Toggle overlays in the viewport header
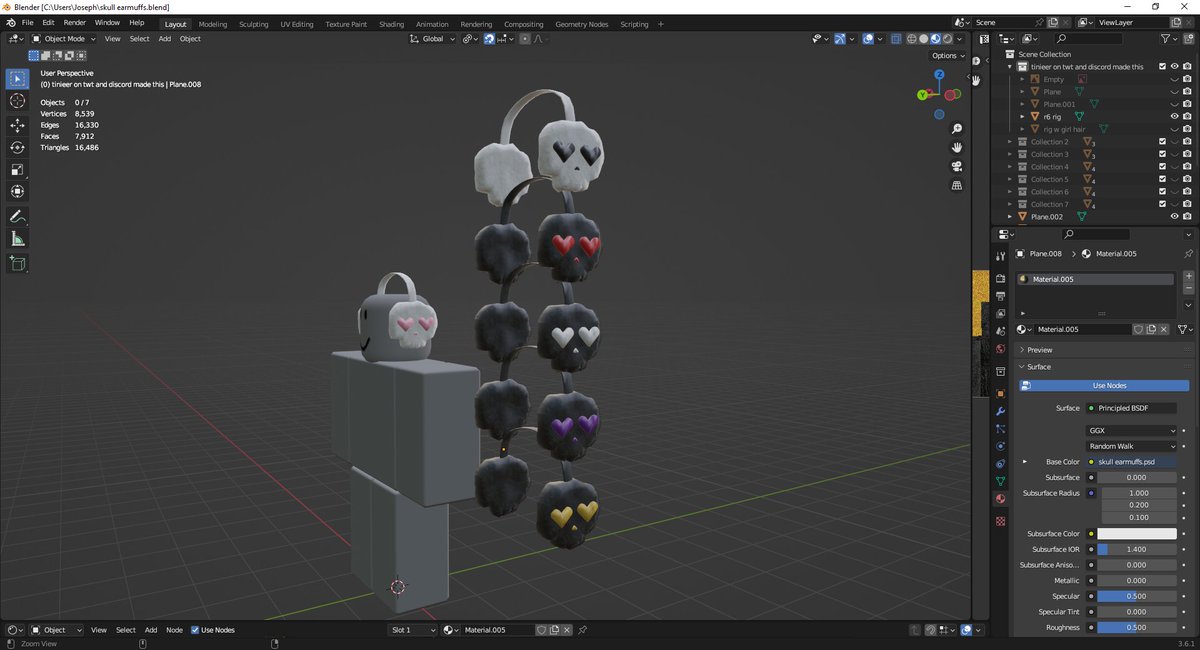The width and height of the screenshot is (1200, 650). tap(869, 39)
